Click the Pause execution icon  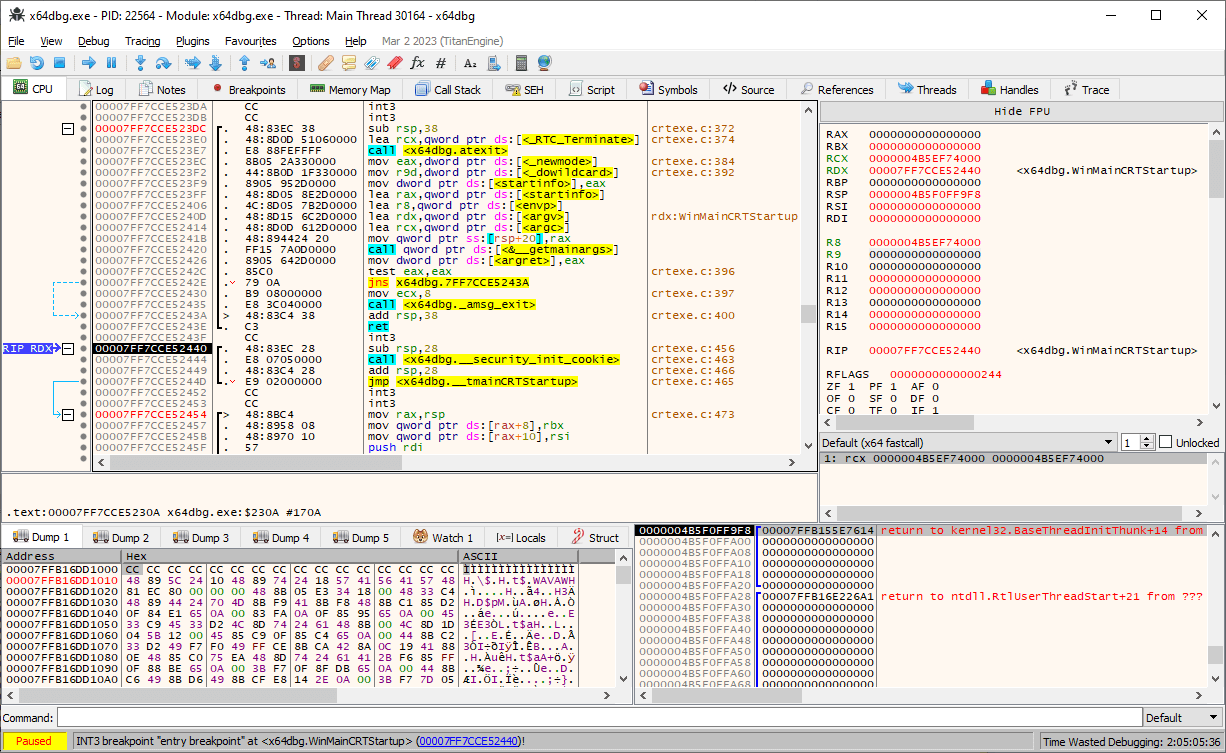[x=113, y=62]
